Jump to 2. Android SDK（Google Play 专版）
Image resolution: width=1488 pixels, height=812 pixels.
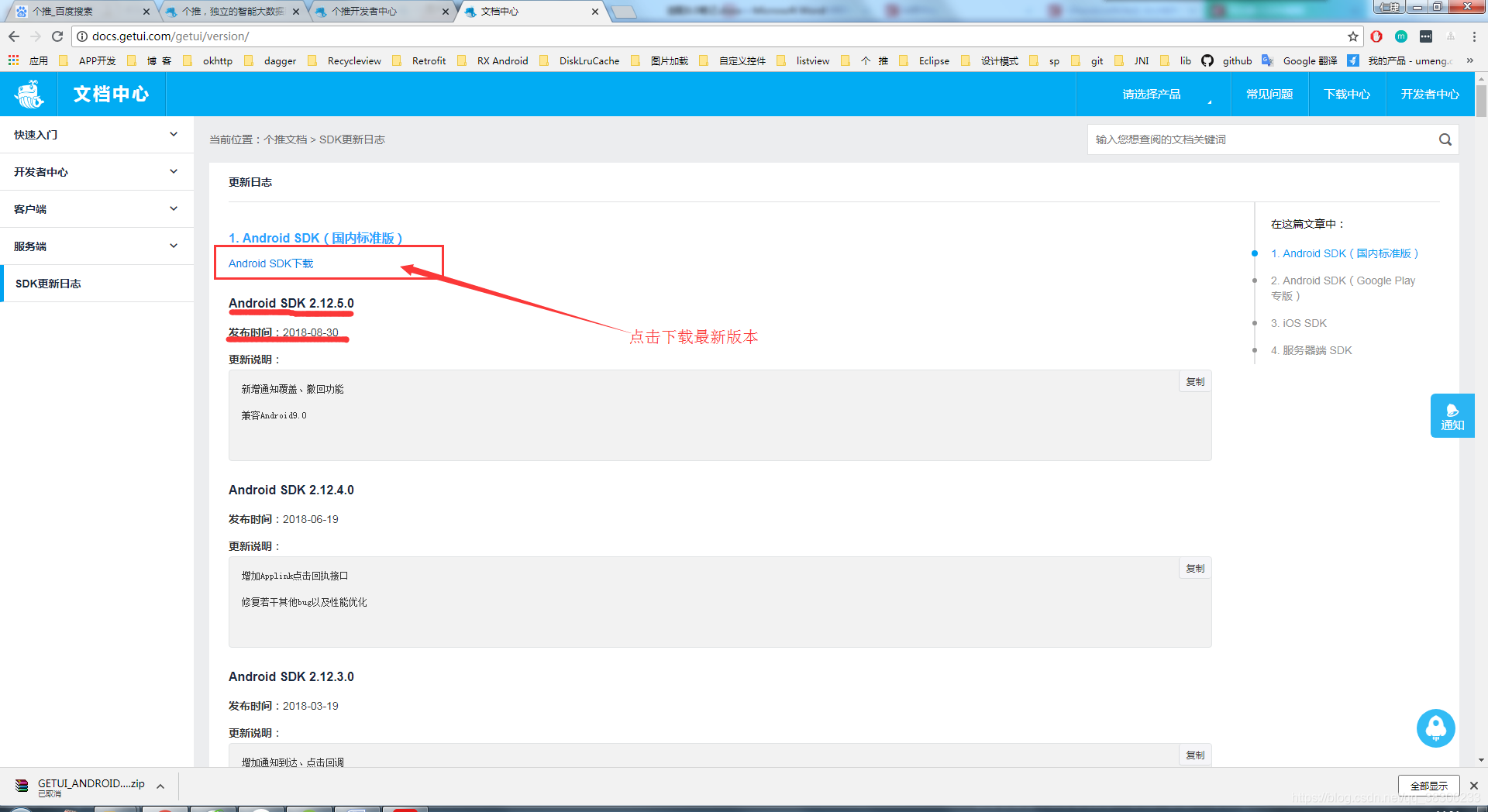pyautogui.click(x=1343, y=288)
